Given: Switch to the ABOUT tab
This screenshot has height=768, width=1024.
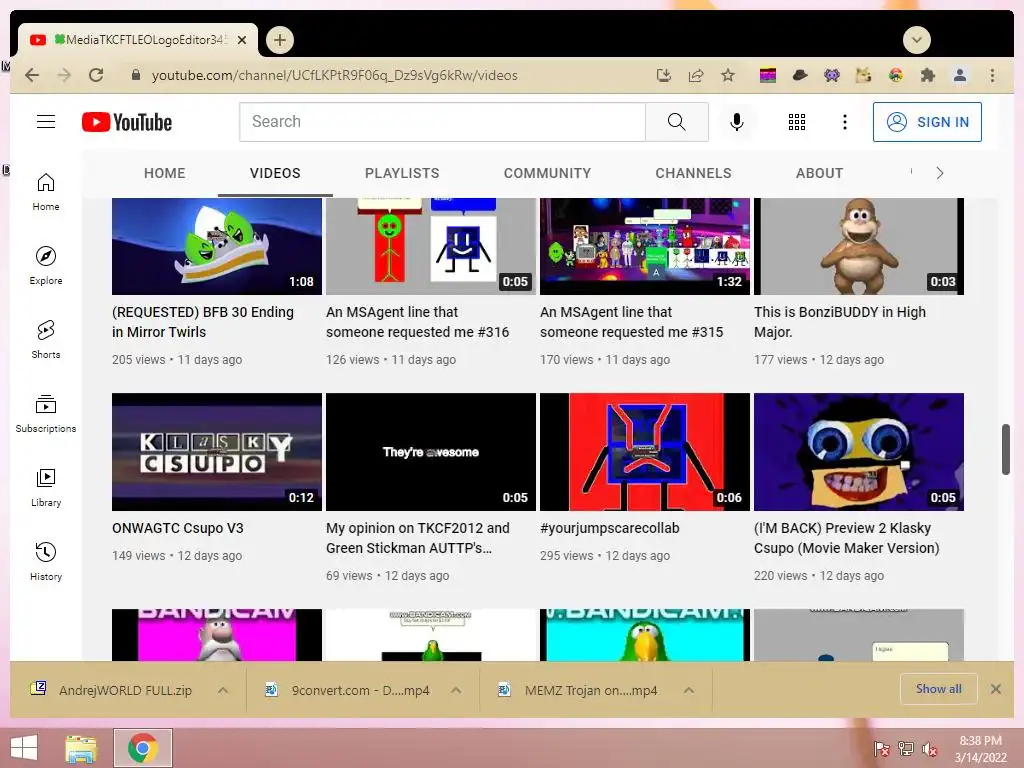Looking at the screenshot, I should coord(819,173).
